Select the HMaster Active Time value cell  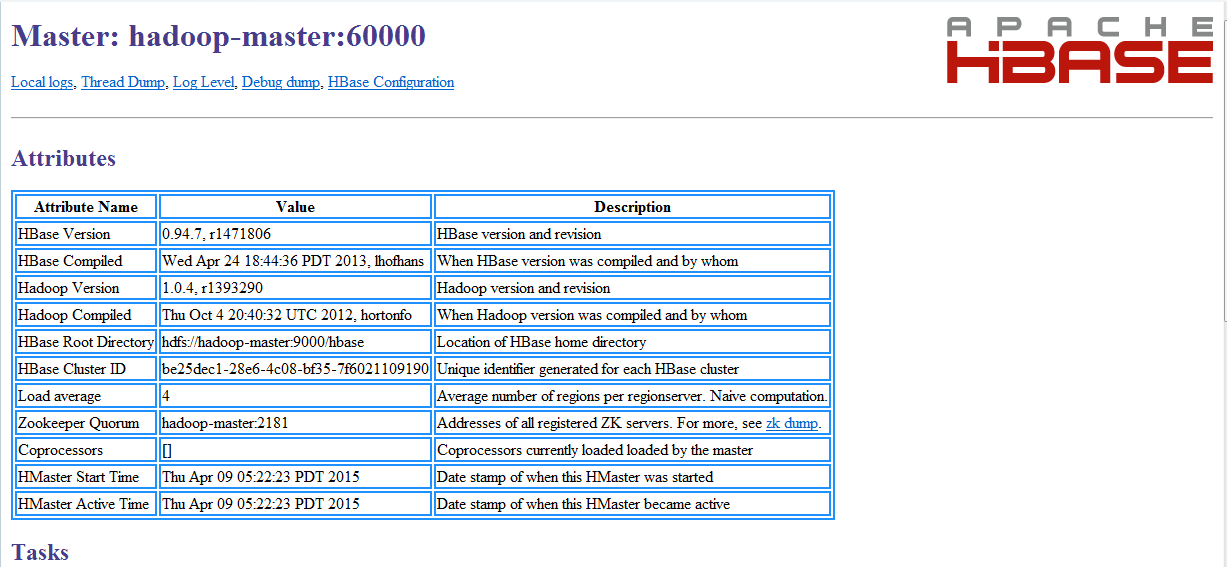pos(295,504)
